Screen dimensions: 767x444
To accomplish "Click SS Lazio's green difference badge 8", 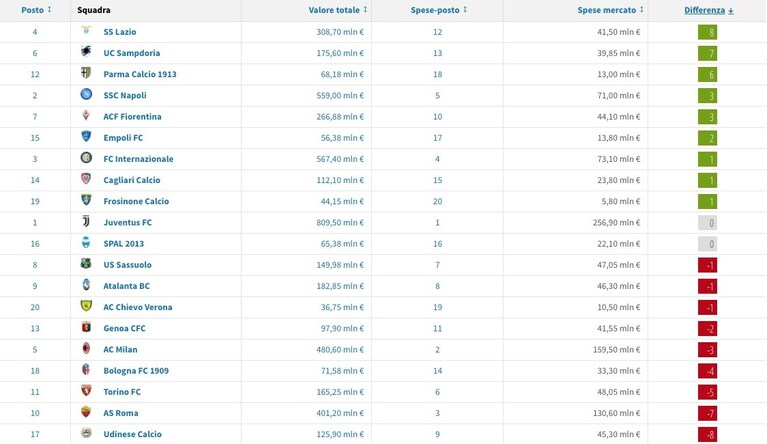I will point(707,32).
